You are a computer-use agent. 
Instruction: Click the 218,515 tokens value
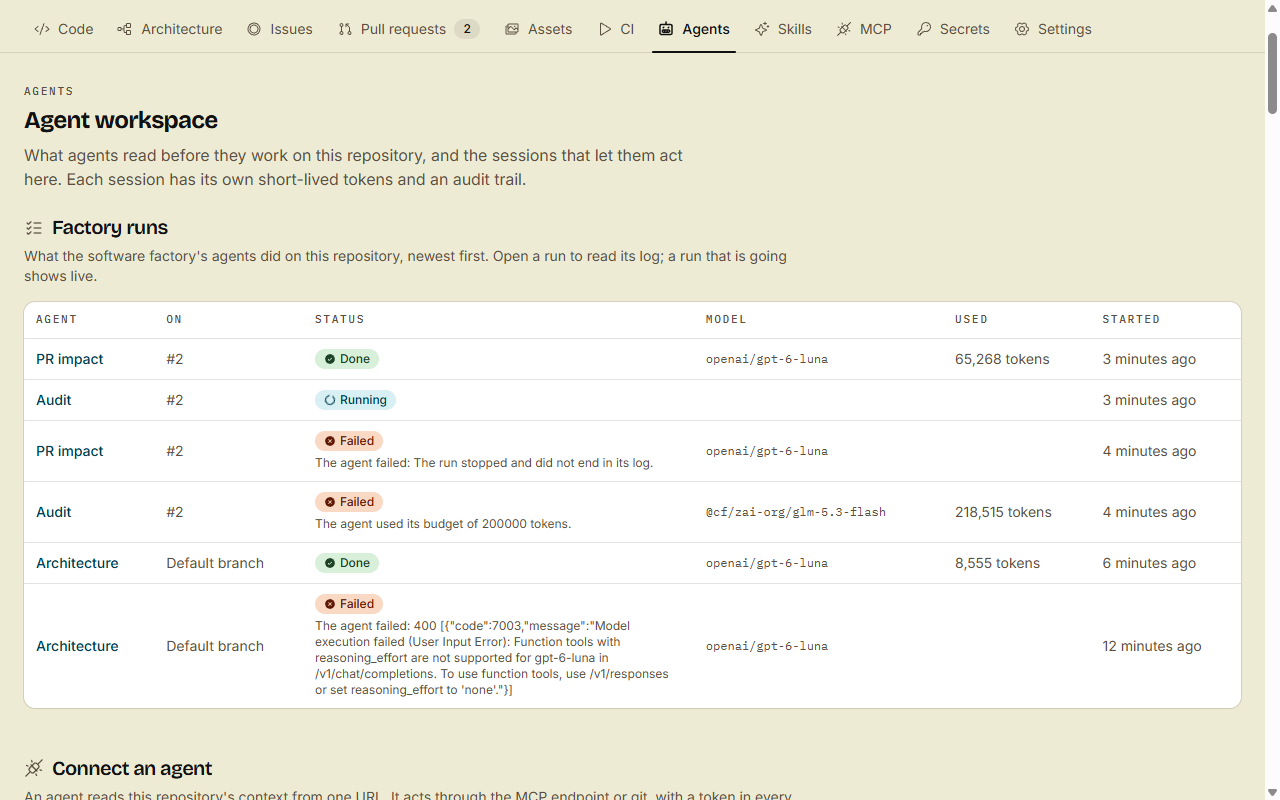(1003, 512)
